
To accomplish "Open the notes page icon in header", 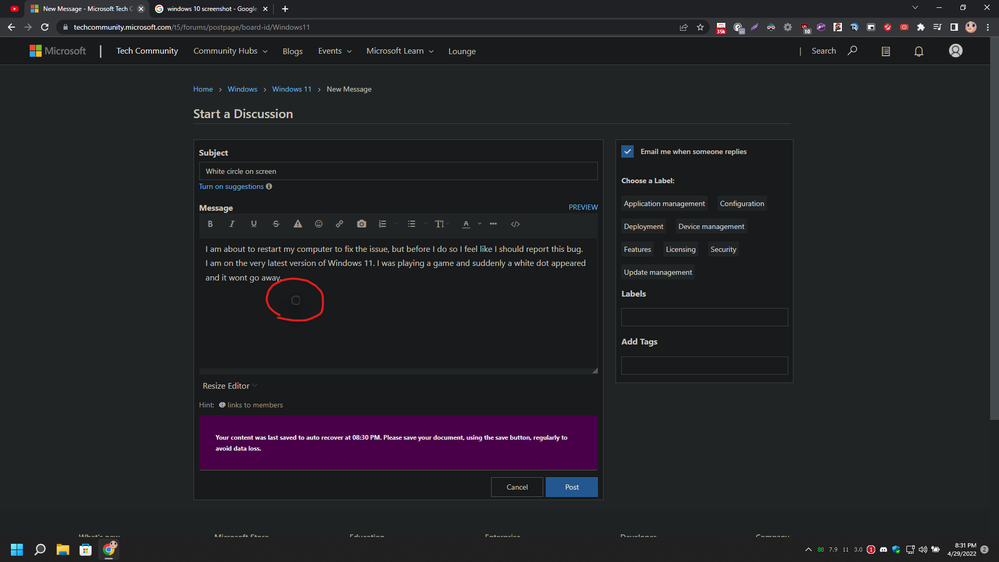I will pyautogui.click(x=886, y=51).
